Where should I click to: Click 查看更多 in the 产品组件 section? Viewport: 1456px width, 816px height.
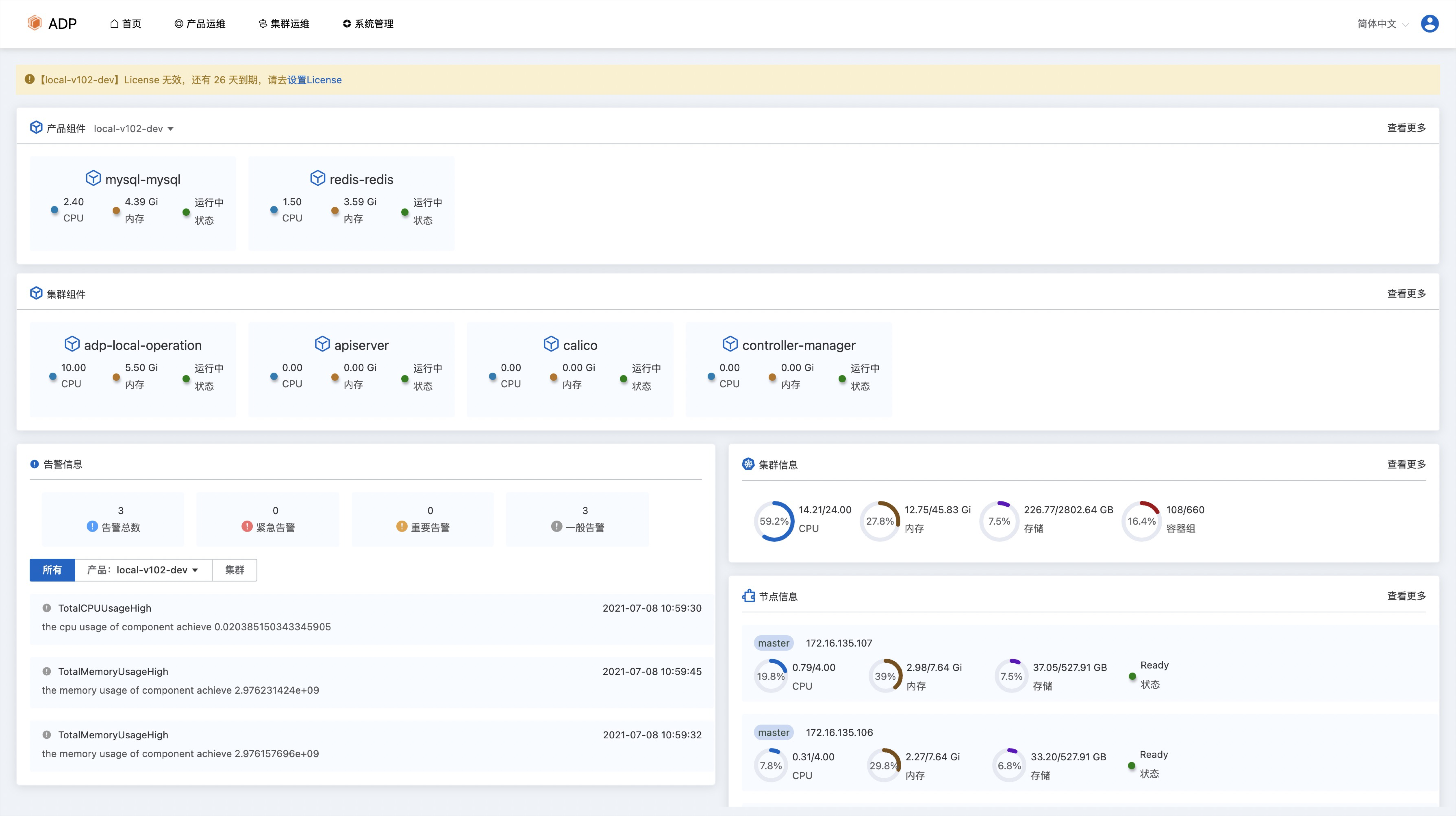tap(1406, 128)
